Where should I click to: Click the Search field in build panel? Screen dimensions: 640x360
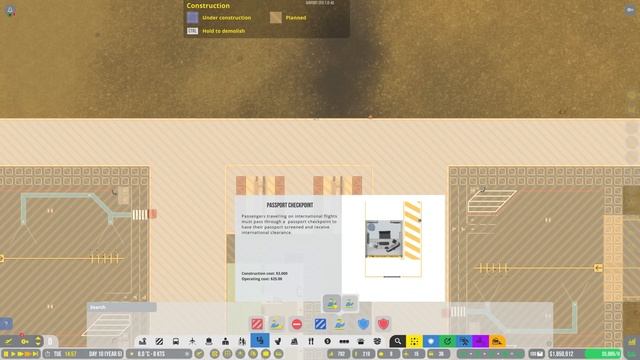point(122,307)
